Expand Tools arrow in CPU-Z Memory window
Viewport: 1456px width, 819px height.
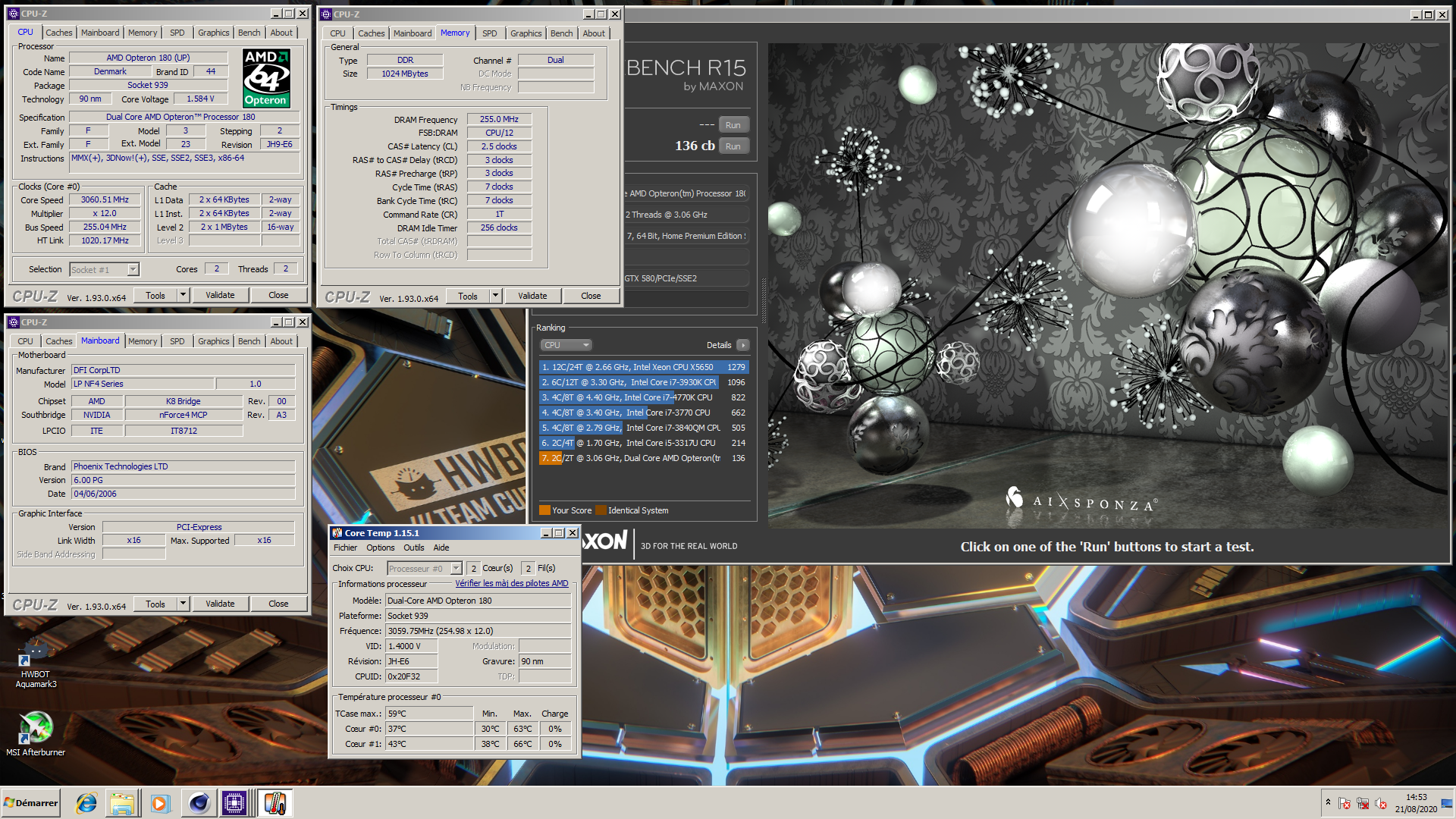[495, 296]
